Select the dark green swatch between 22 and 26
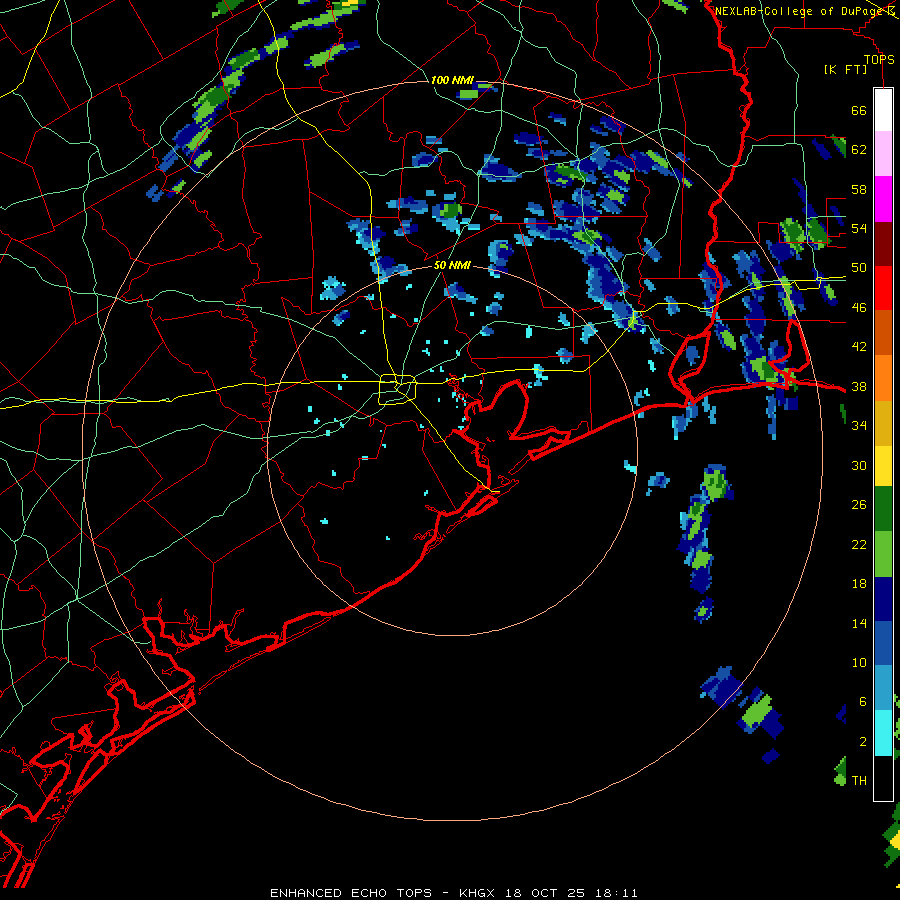Viewport: 900px width, 900px height. pos(883,509)
